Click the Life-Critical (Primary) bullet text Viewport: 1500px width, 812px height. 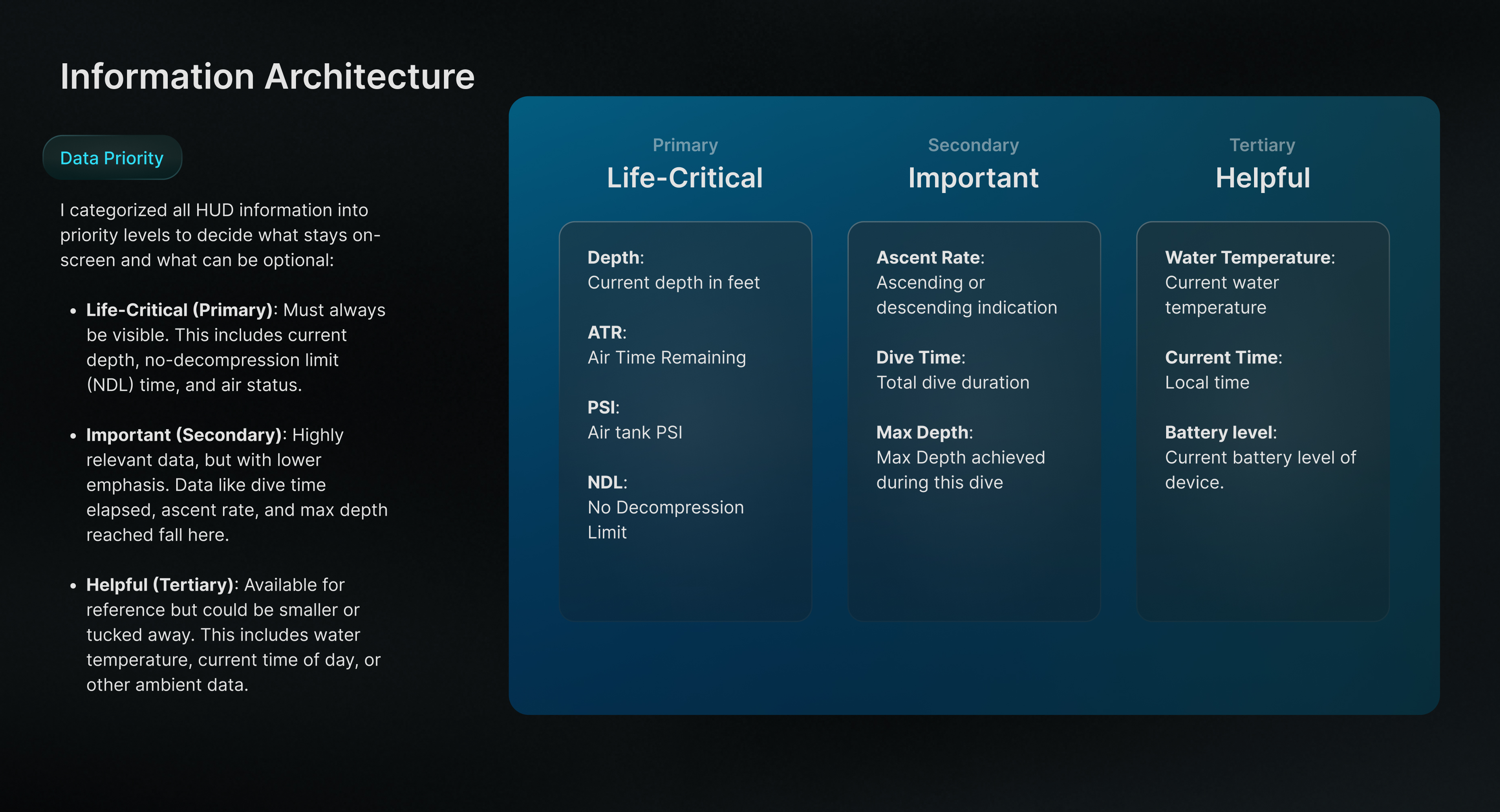coord(235,347)
